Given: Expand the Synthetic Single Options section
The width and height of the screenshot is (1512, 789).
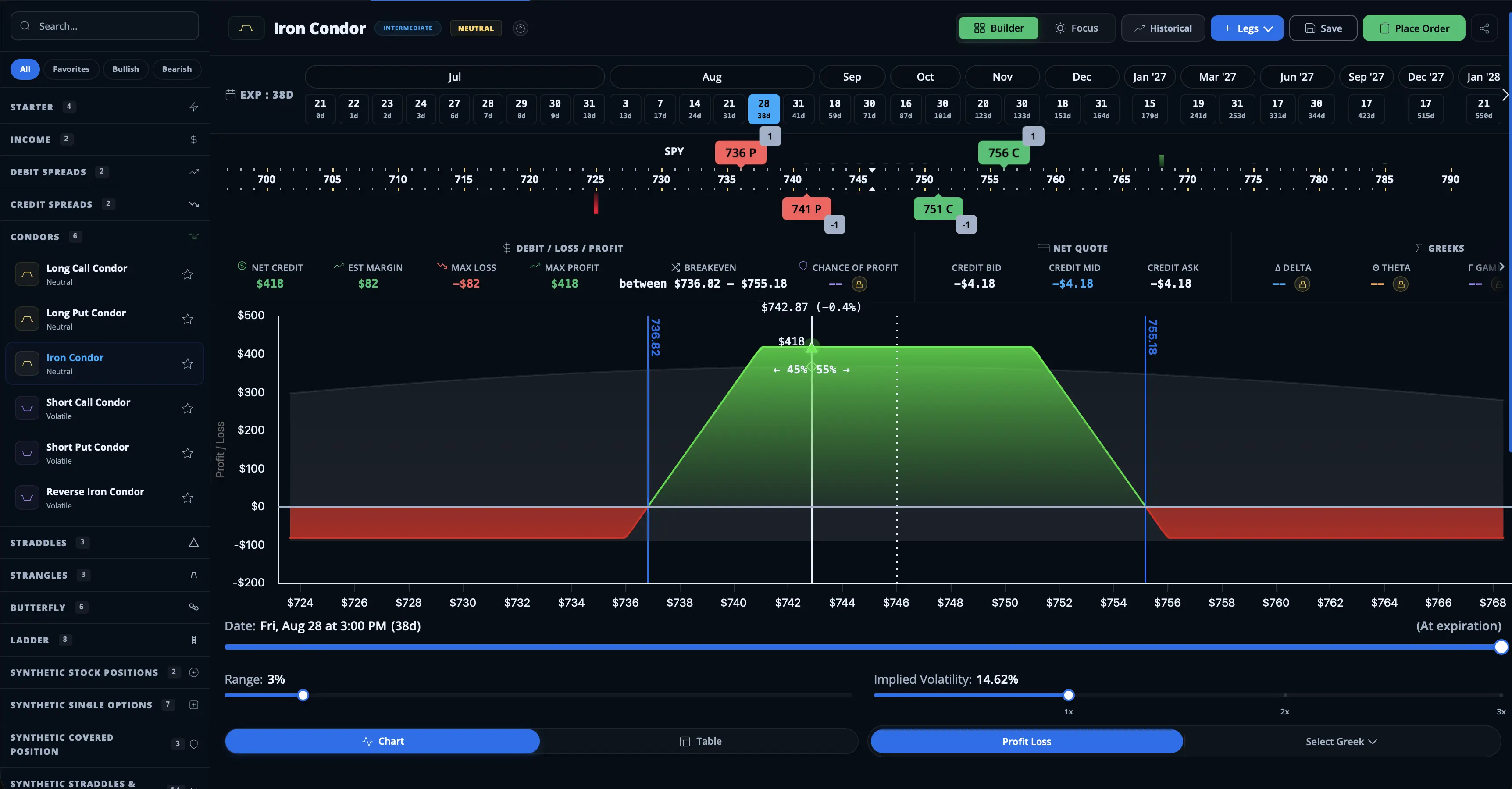Looking at the screenshot, I should (x=105, y=704).
